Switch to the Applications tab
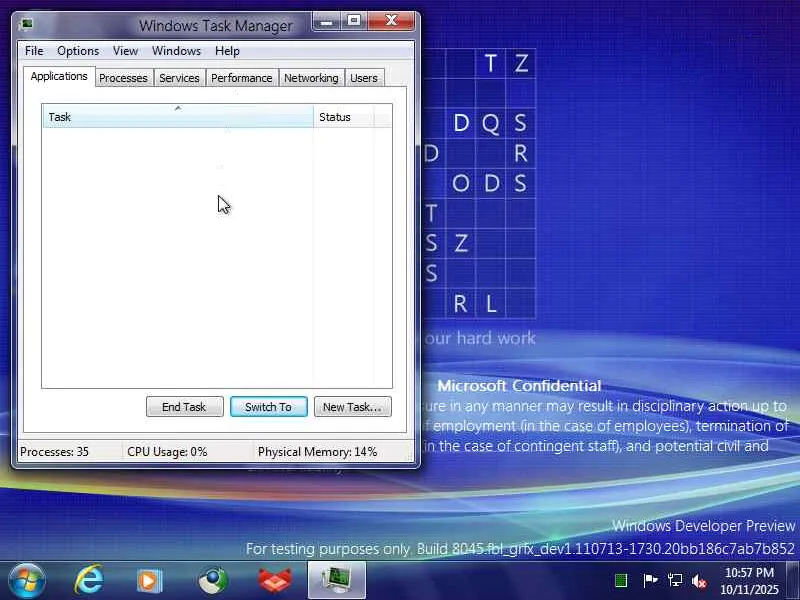The height and width of the screenshot is (600, 800). tap(59, 77)
